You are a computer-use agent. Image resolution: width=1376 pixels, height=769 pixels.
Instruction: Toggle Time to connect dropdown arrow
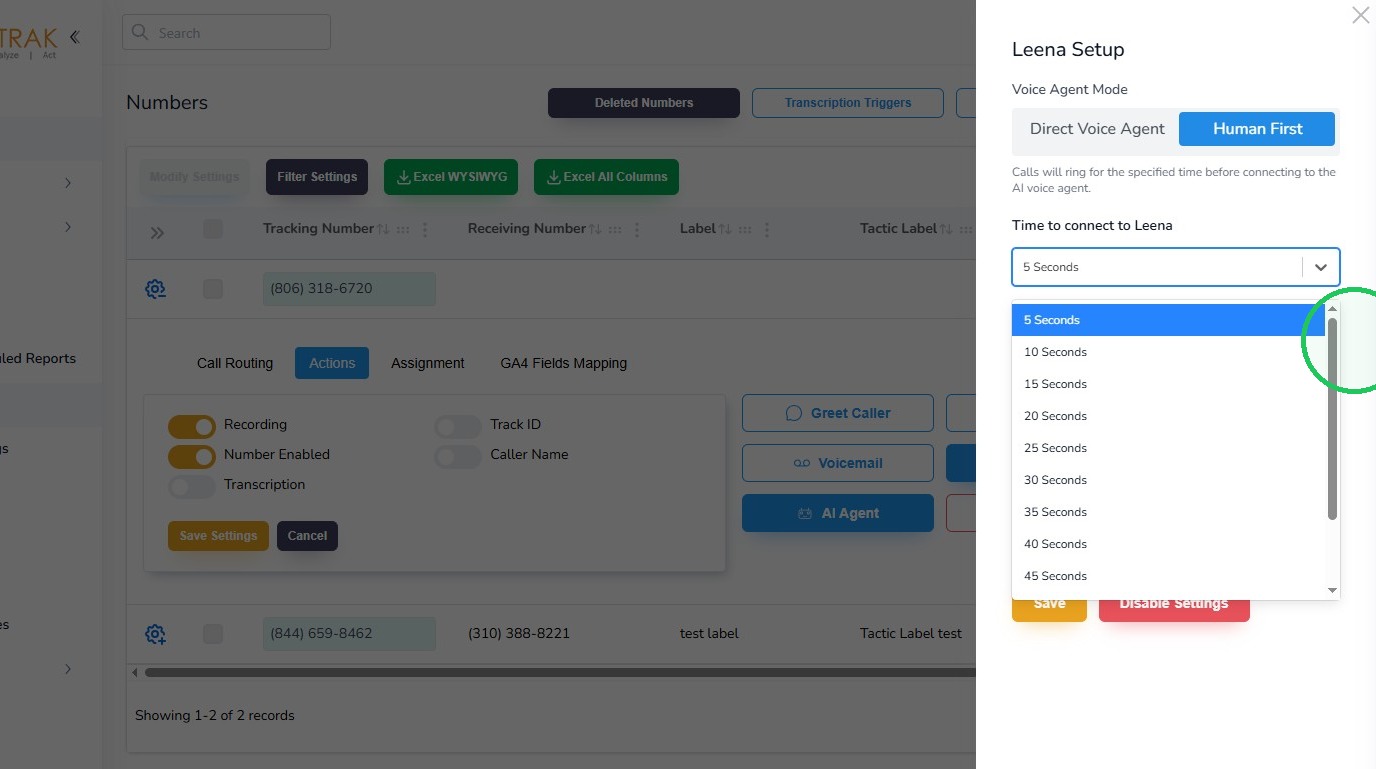click(1321, 267)
